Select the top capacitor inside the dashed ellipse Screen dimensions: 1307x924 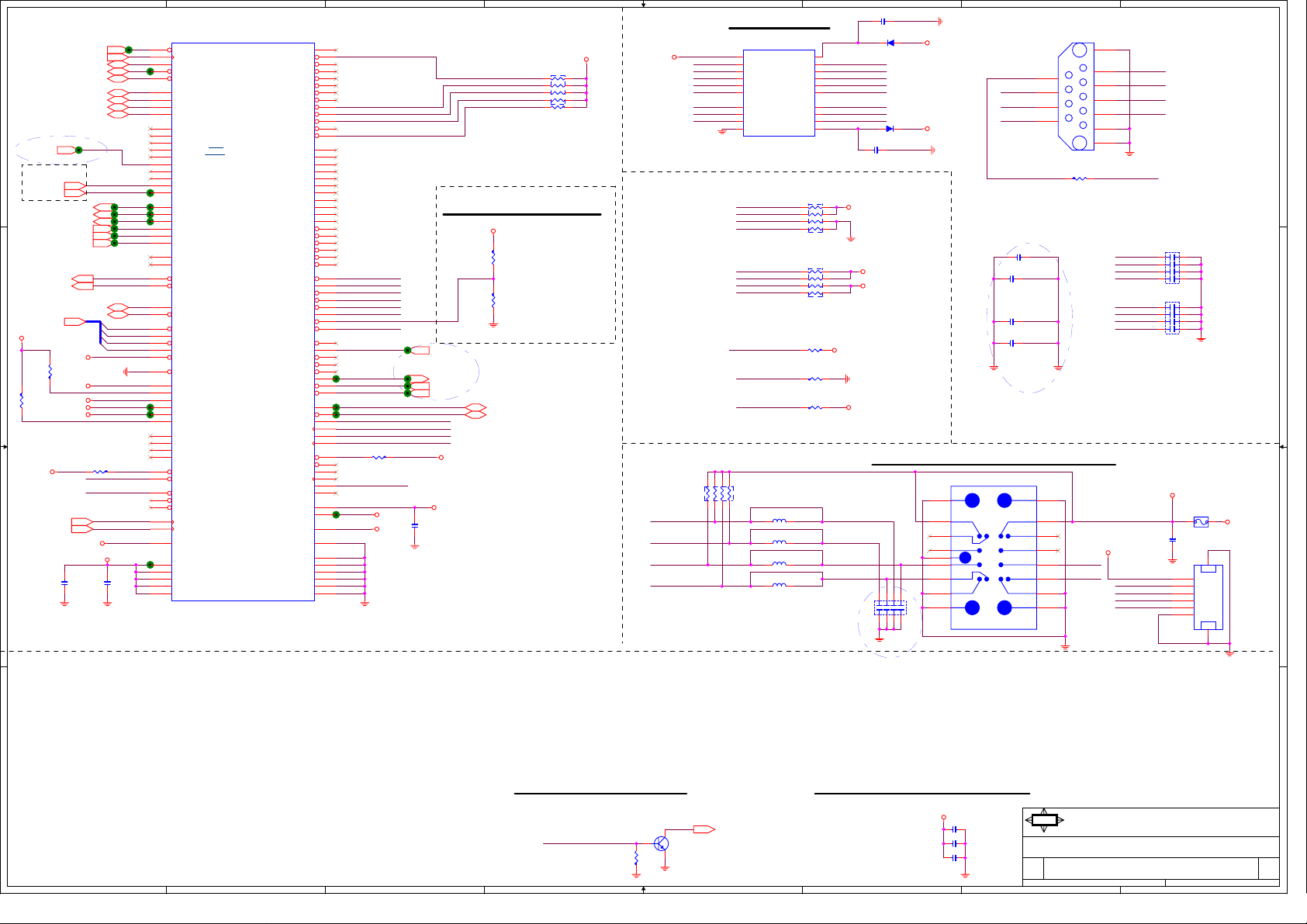(x=1019, y=258)
